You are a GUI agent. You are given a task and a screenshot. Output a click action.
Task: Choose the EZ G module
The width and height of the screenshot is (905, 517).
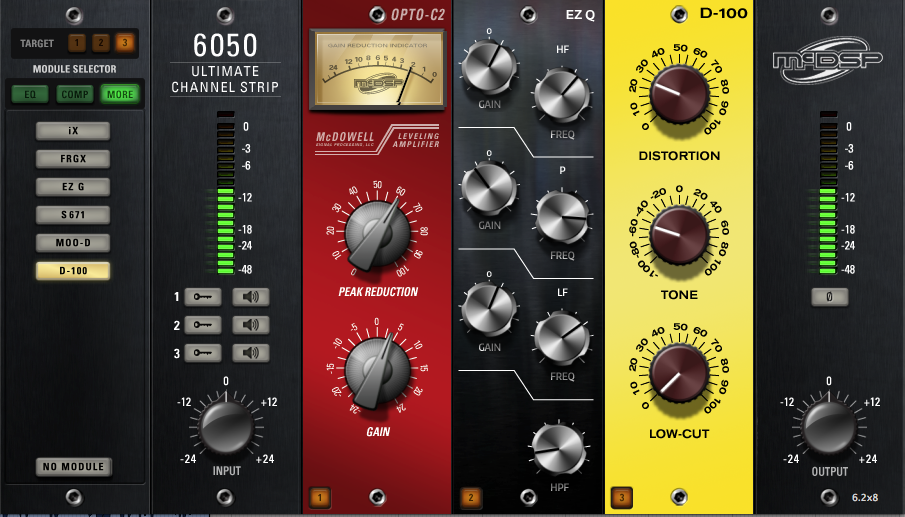click(x=73, y=187)
